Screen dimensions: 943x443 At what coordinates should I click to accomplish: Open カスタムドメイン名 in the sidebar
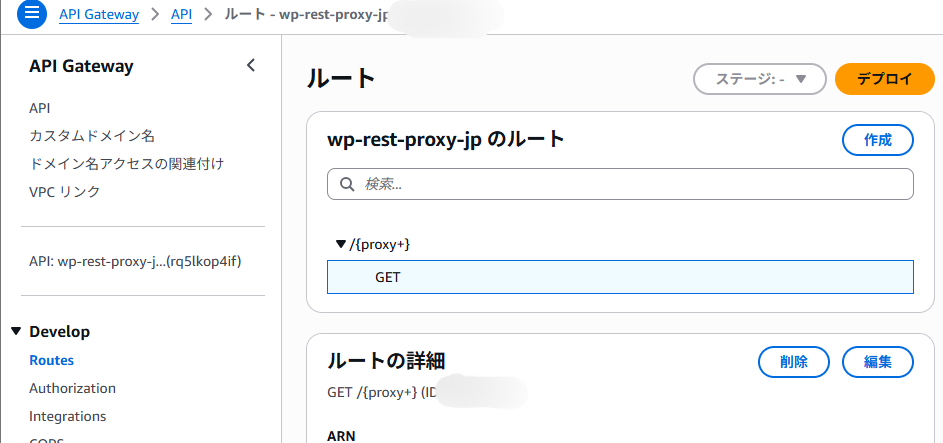point(91,136)
